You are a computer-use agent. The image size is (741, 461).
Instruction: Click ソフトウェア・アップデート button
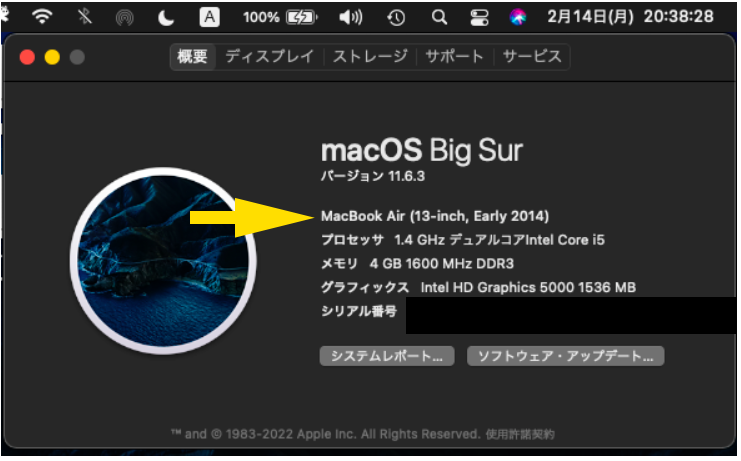(x=566, y=356)
